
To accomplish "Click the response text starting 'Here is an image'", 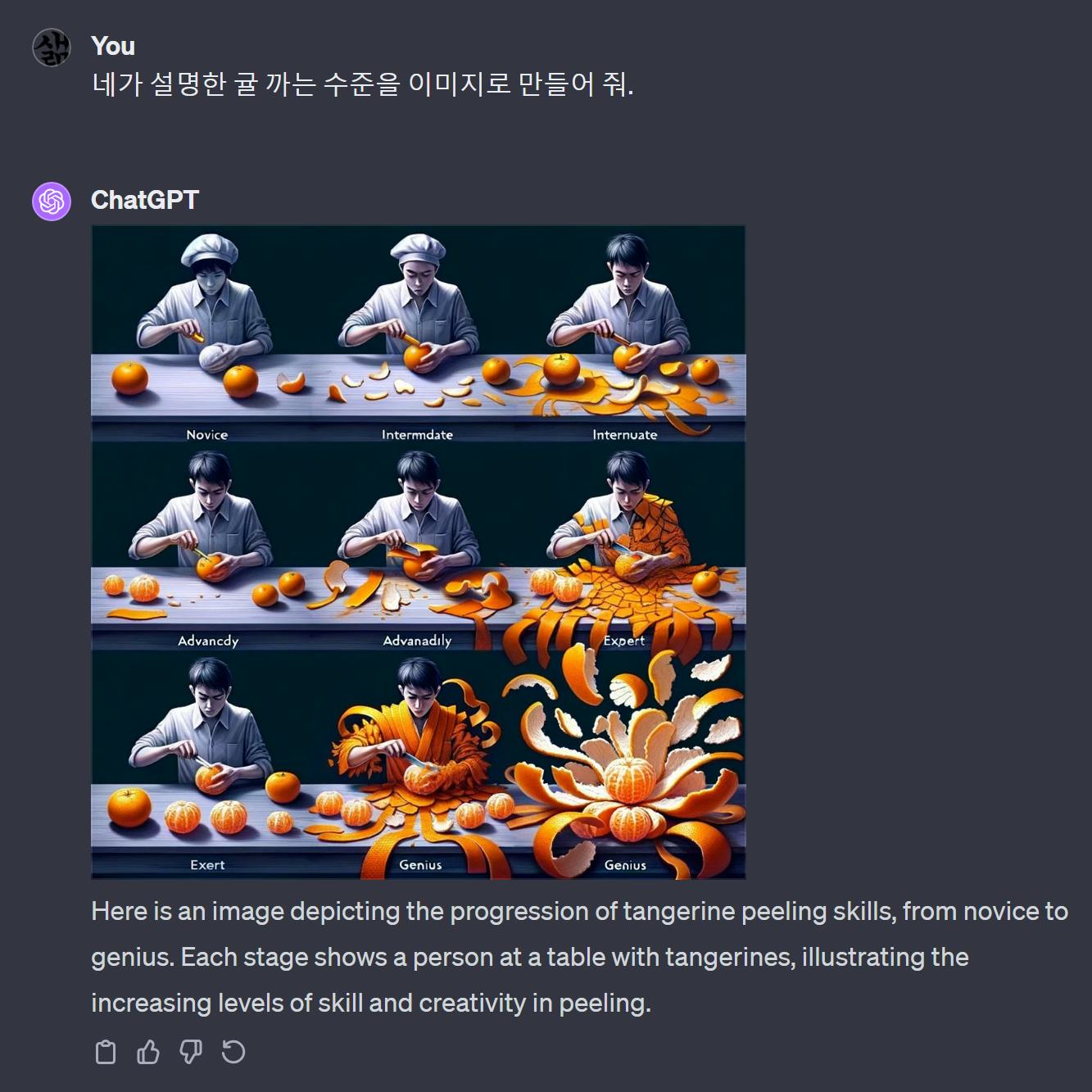I will 580,957.
